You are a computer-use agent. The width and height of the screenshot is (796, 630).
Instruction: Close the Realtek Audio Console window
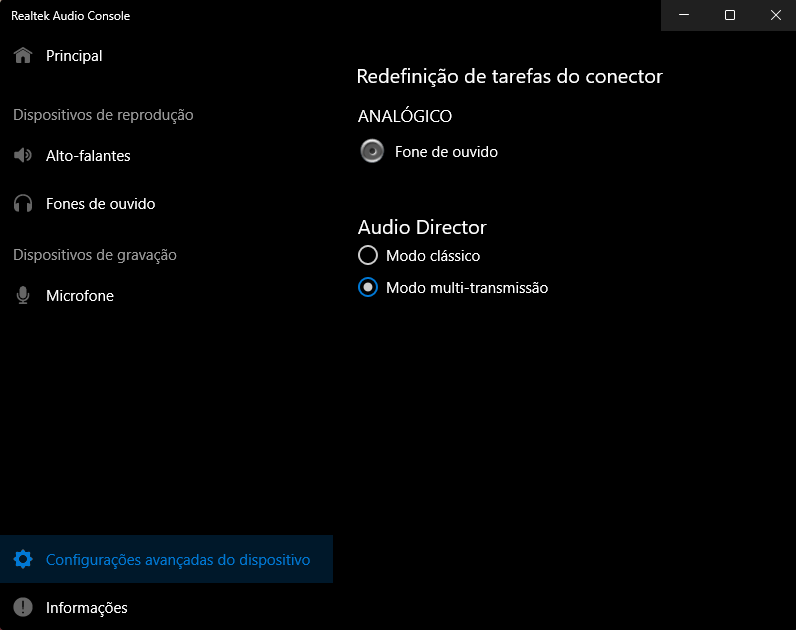(x=775, y=15)
